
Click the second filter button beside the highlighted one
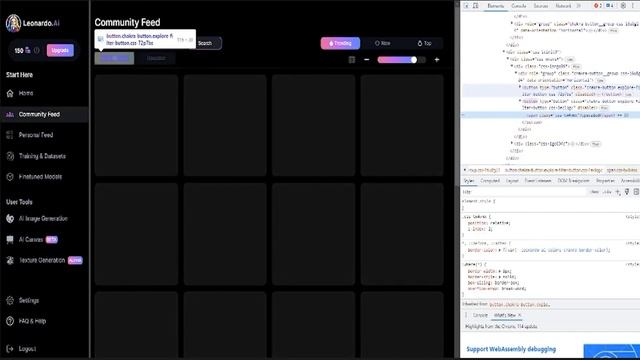pyautogui.click(x=156, y=58)
